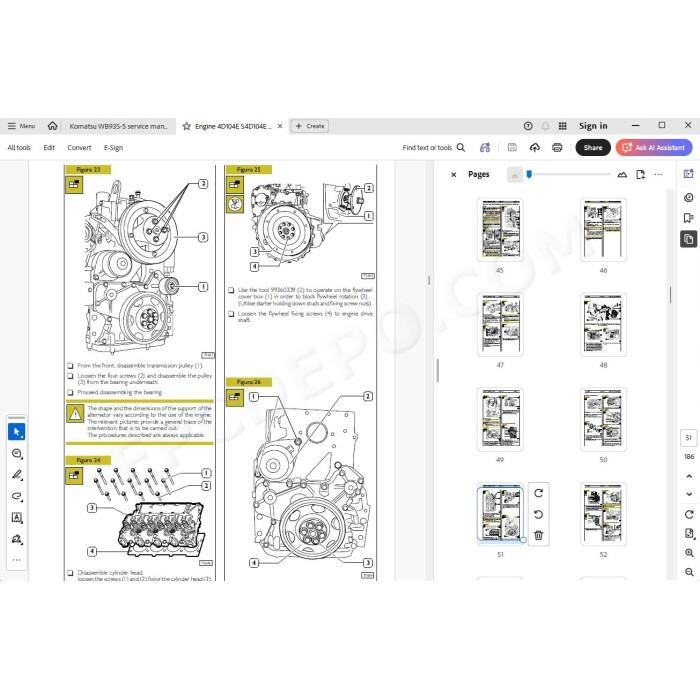The height and width of the screenshot is (700, 700).
Task: Toggle the Pages thumbnails panel icon
Action: click(688, 239)
